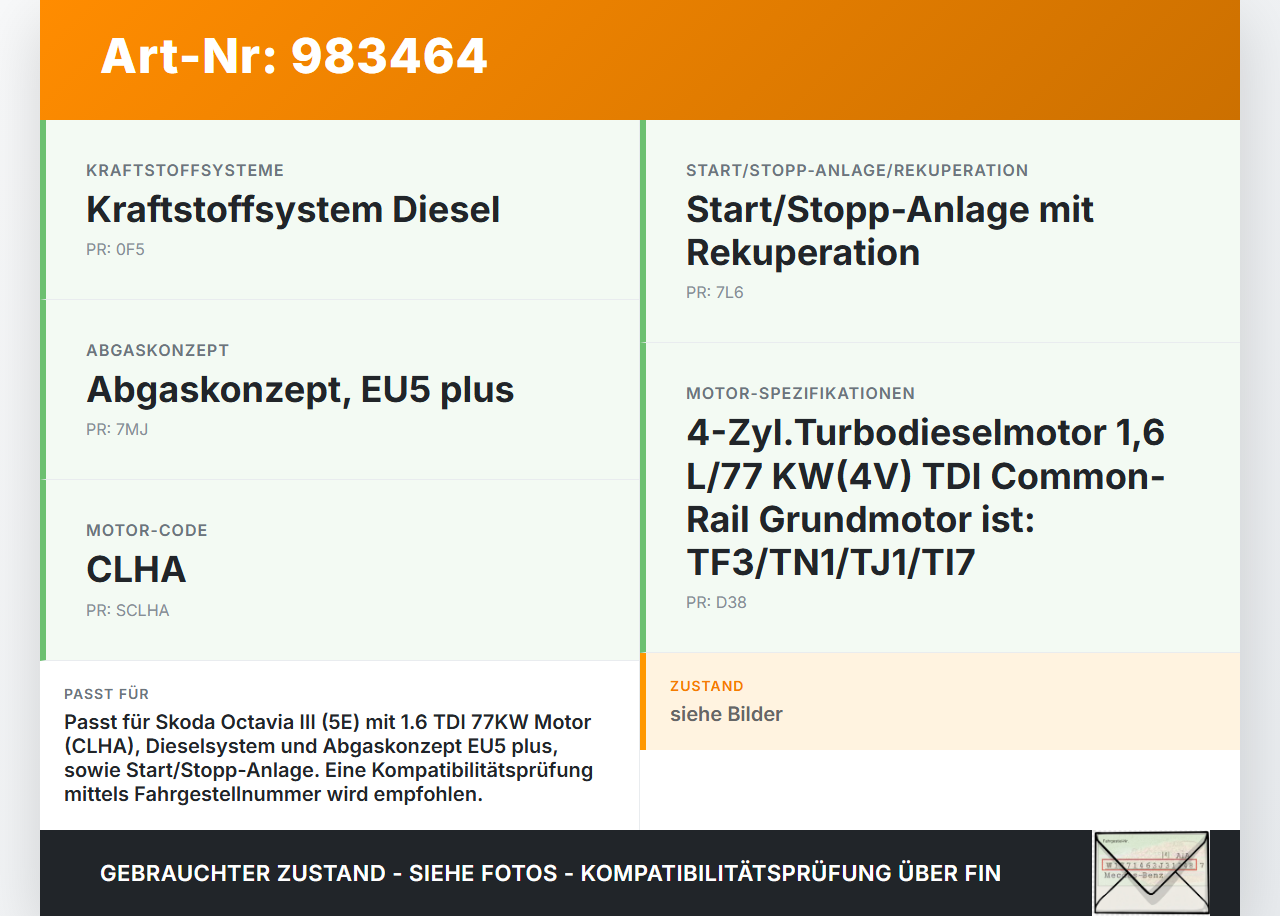Select the PR: 7MJ code label
Screen dimensions: 1280x916
coord(116,429)
